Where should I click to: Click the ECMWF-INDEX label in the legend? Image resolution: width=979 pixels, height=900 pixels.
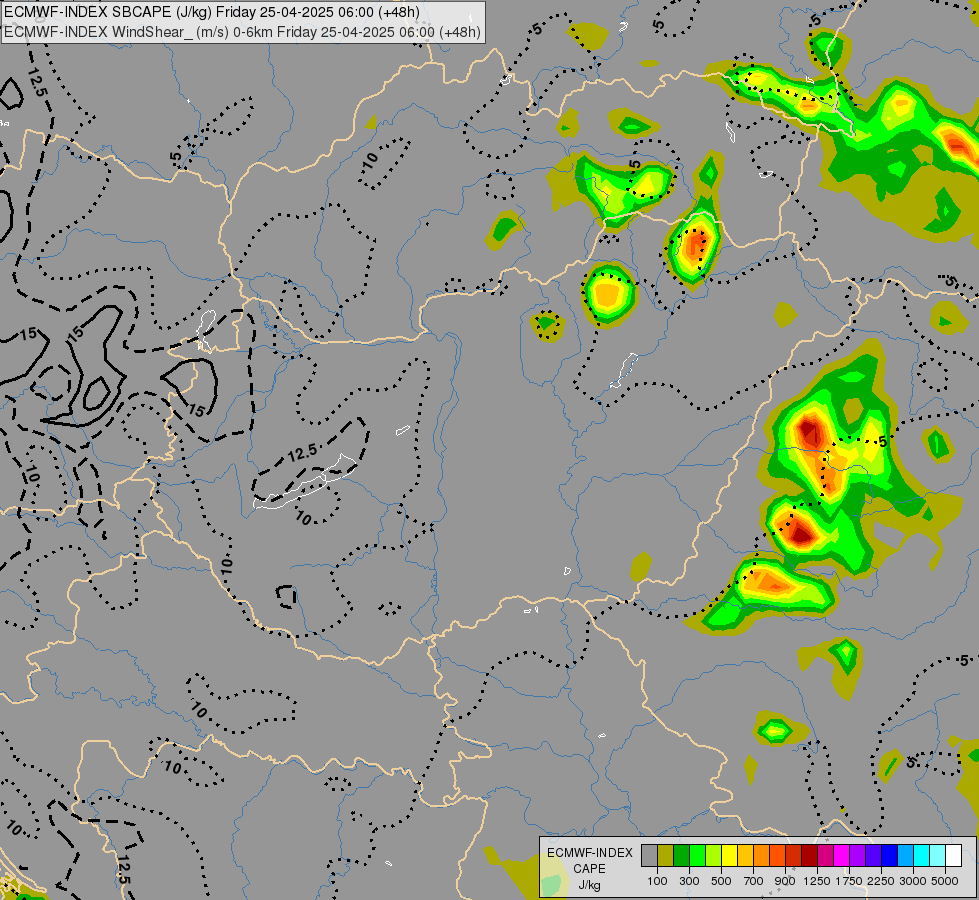tap(590, 853)
